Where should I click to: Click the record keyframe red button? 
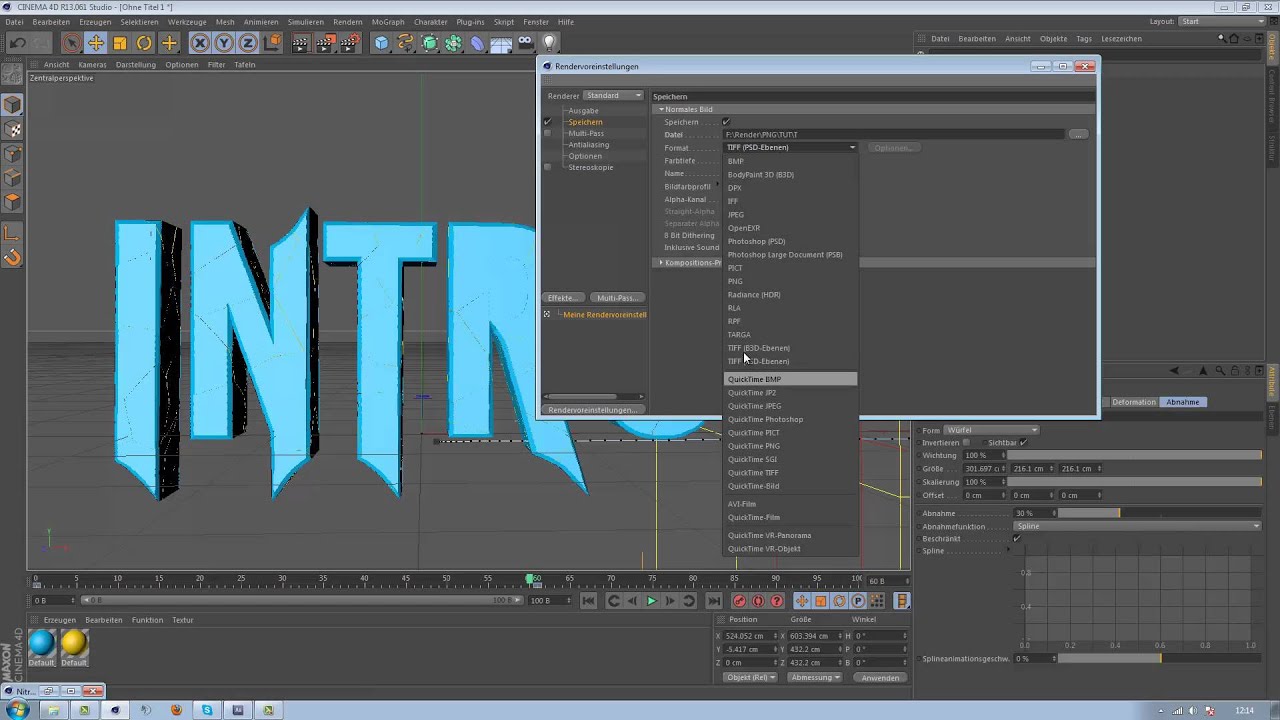(739, 601)
